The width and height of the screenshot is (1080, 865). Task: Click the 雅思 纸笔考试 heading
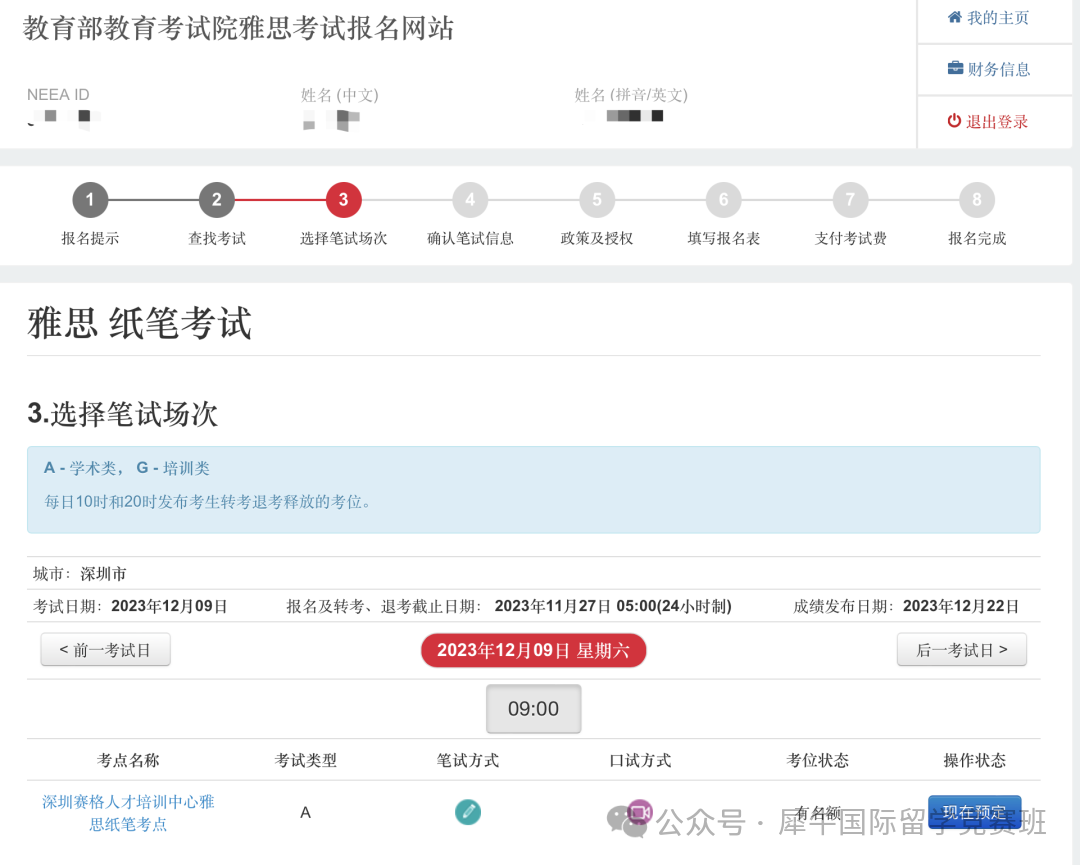point(140,322)
